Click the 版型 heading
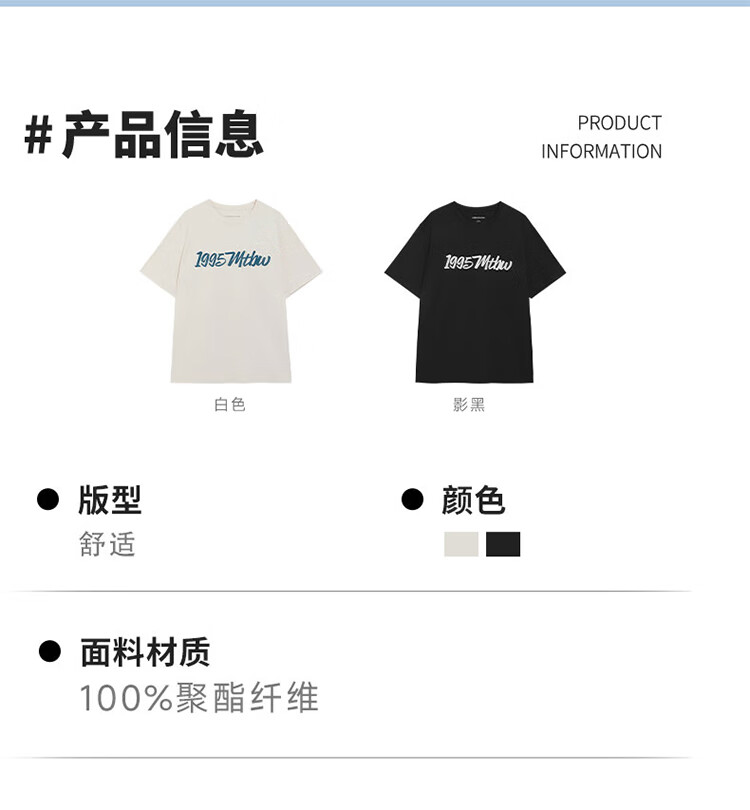The image size is (750, 810). (x=110, y=500)
